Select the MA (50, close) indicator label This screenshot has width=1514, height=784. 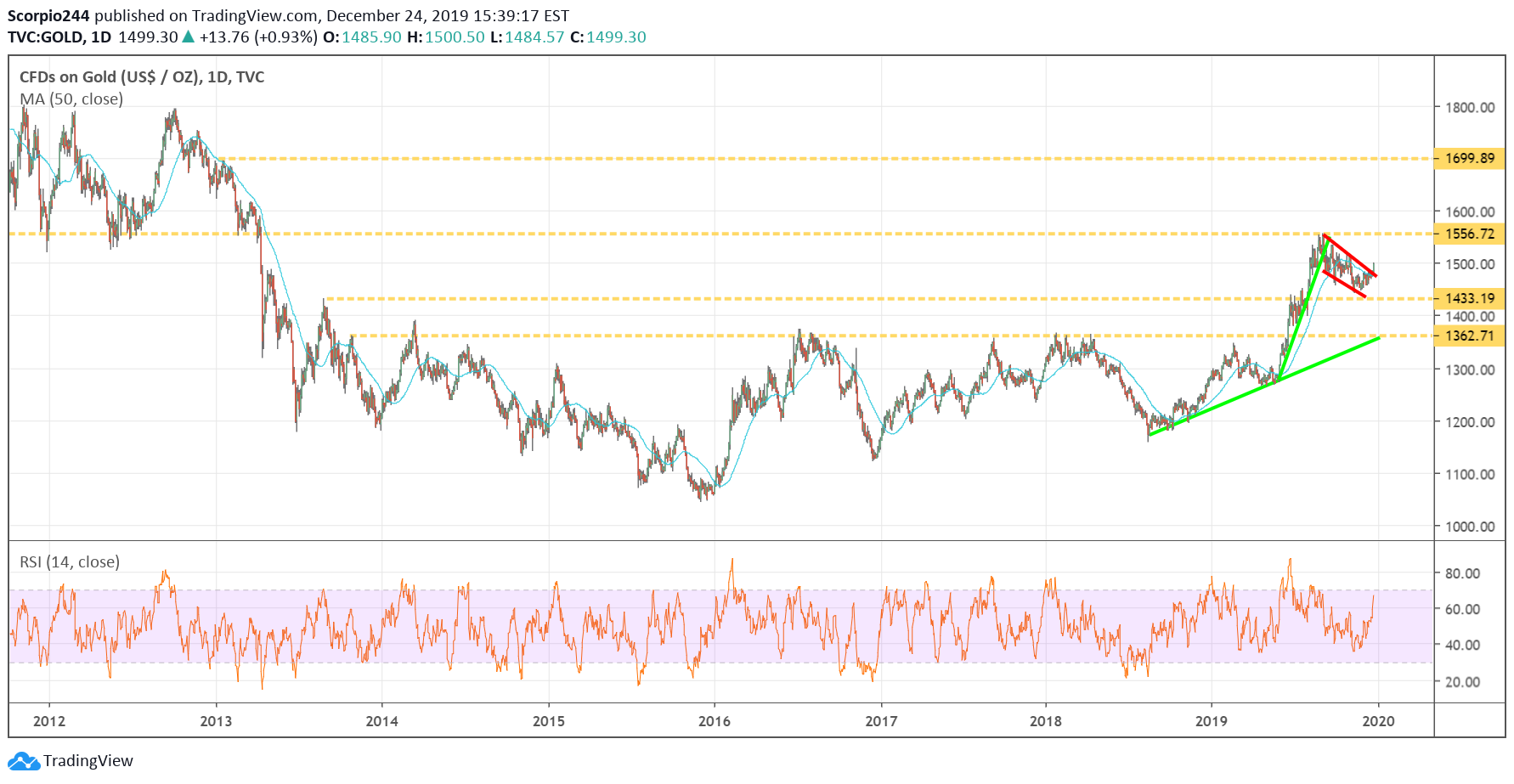point(71,99)
